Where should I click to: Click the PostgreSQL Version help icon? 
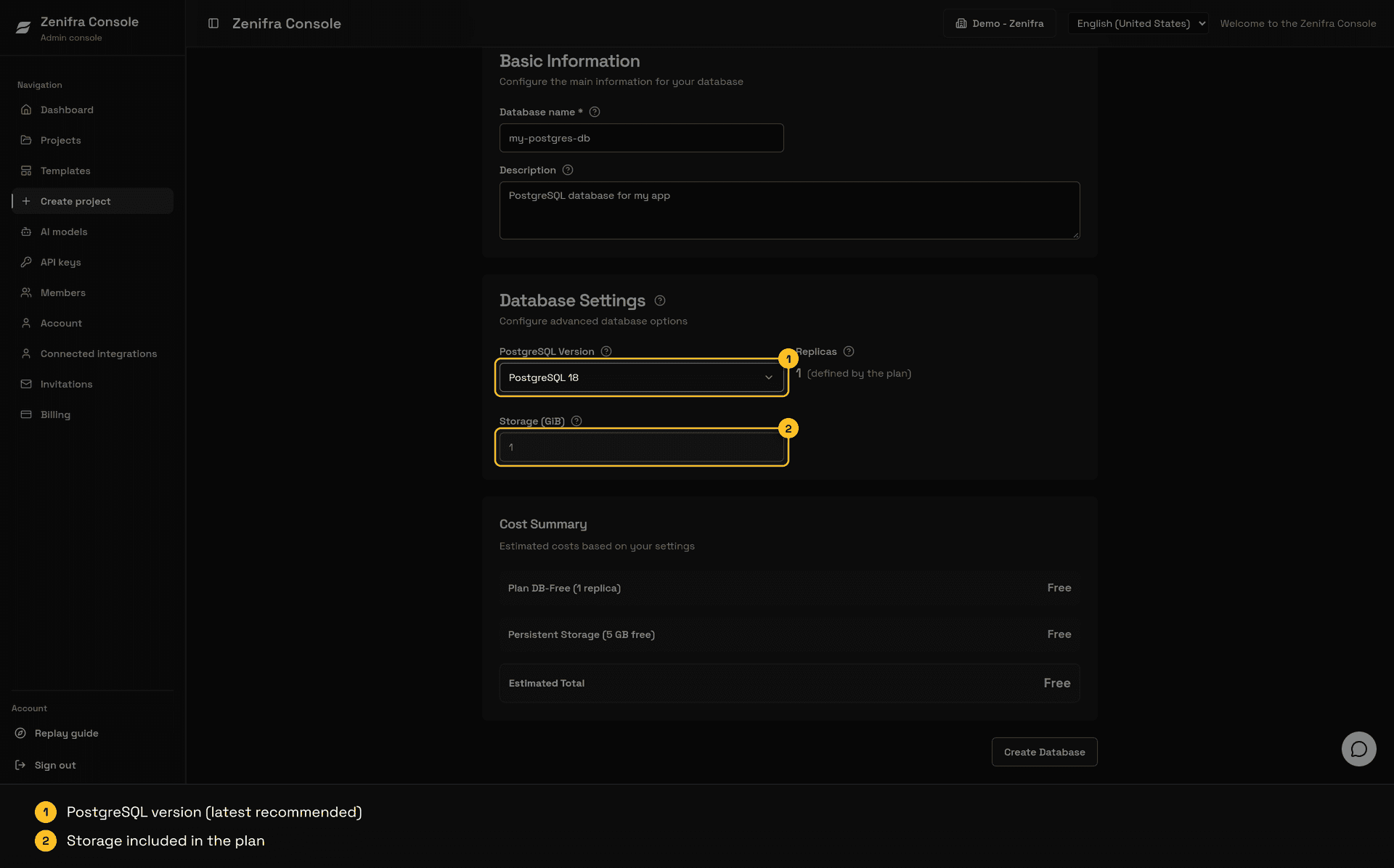606,351
